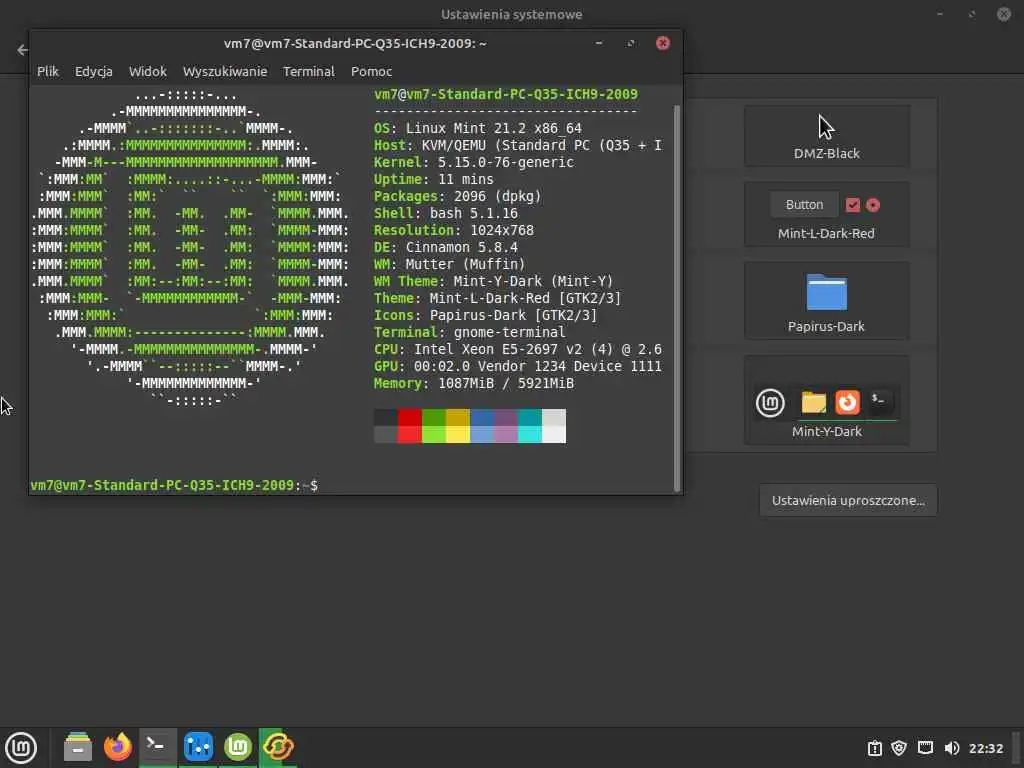Open the Linux Mint start menu
Image resolution: width=1024 pixels, height=768 pixels.
(x=21, y=747)
